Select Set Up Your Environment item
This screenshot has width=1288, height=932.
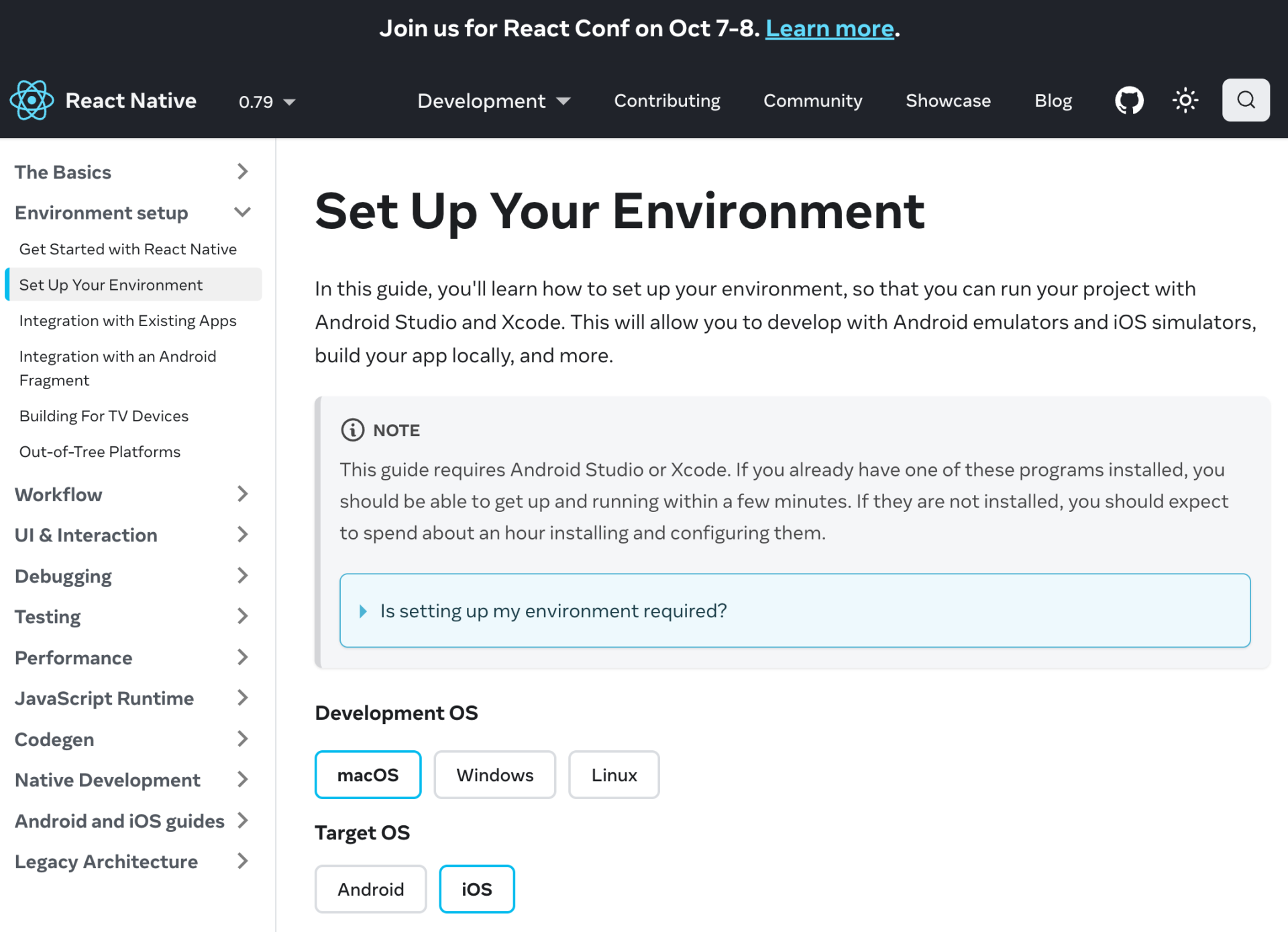[x=133, y=284]
